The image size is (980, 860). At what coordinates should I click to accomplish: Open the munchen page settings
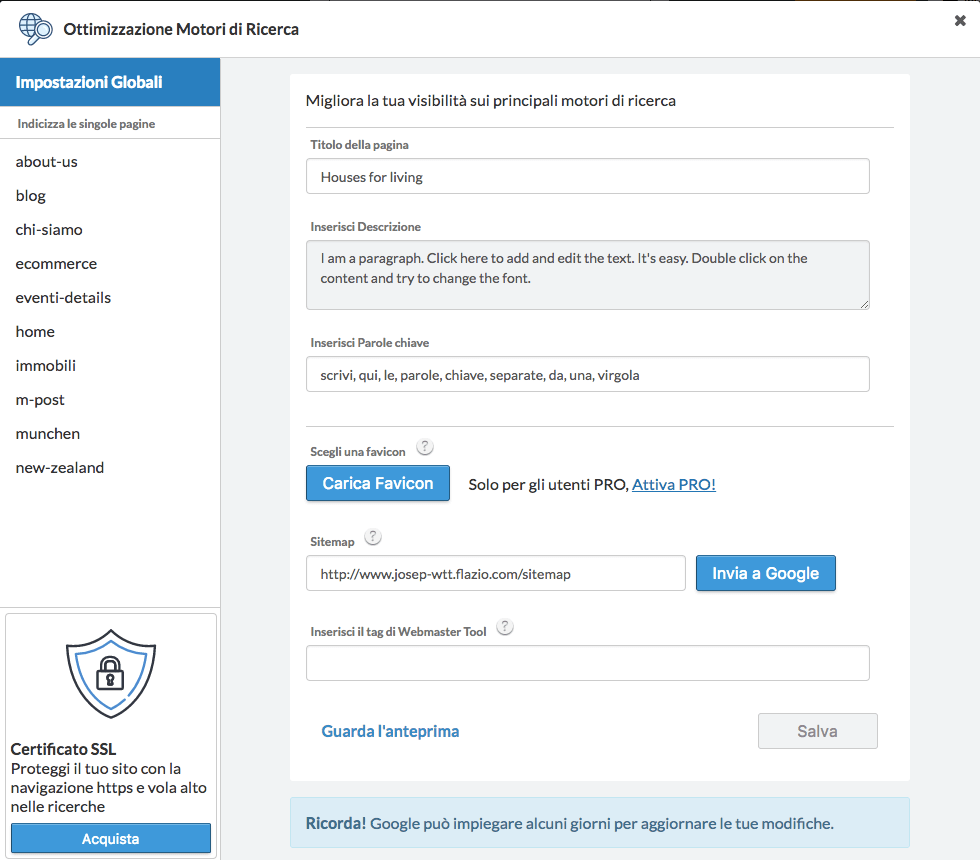[x=48, y=434]
